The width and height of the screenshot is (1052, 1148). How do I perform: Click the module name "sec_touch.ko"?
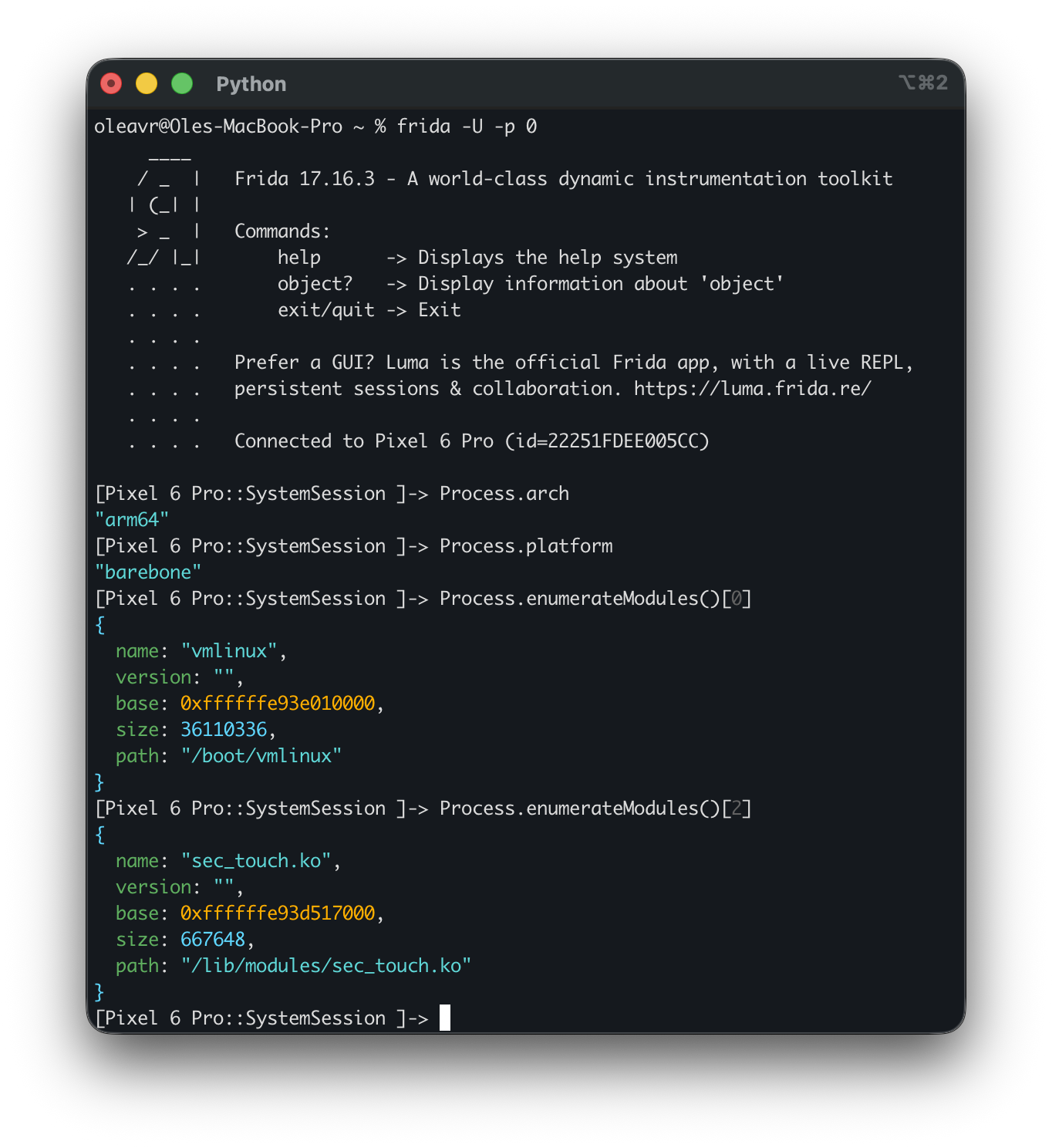point(256,861)
